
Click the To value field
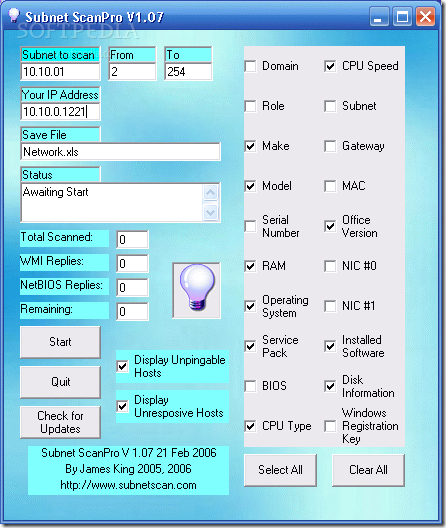188,72
